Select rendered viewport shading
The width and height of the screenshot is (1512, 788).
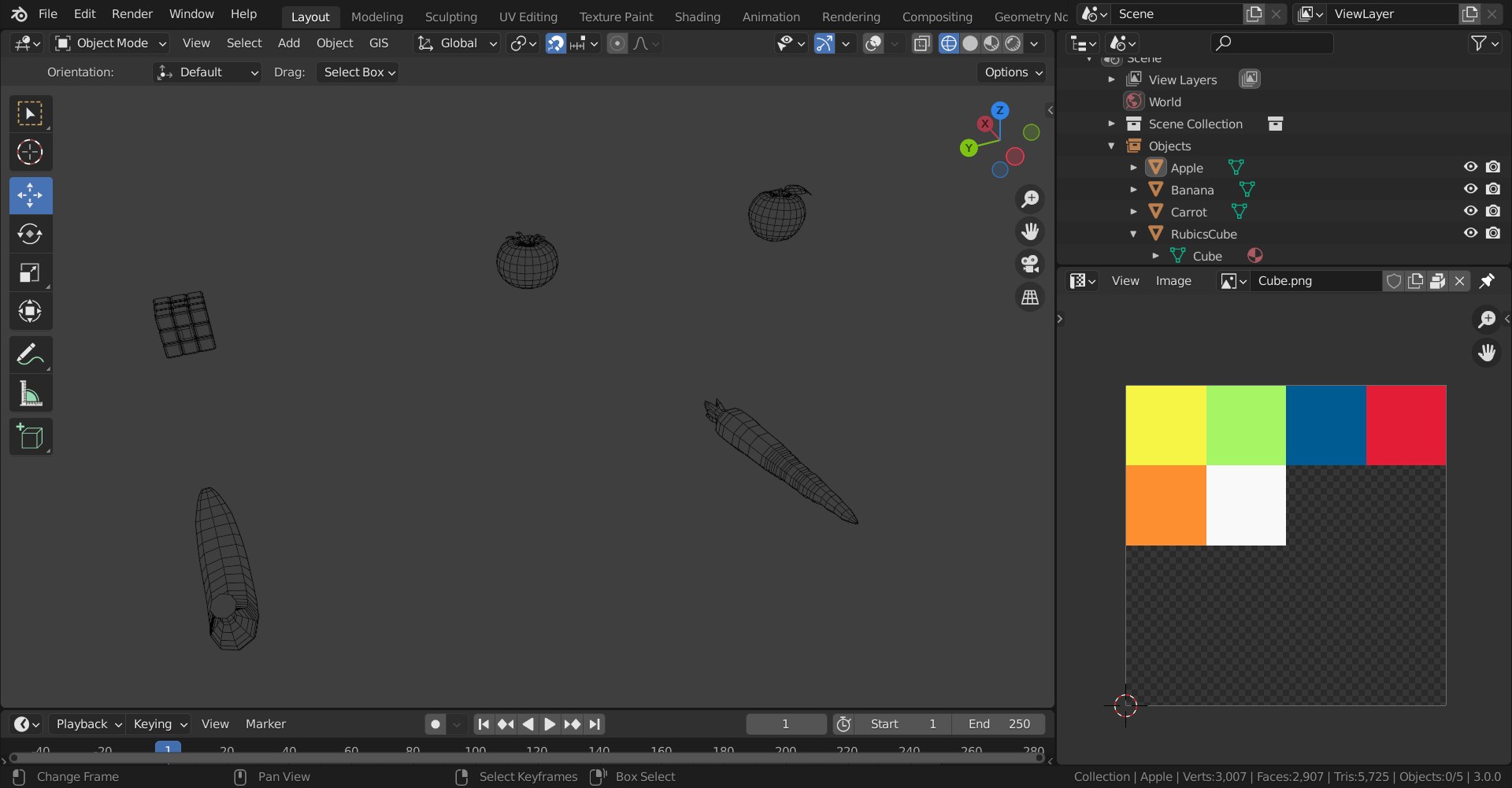[1013, 43]
